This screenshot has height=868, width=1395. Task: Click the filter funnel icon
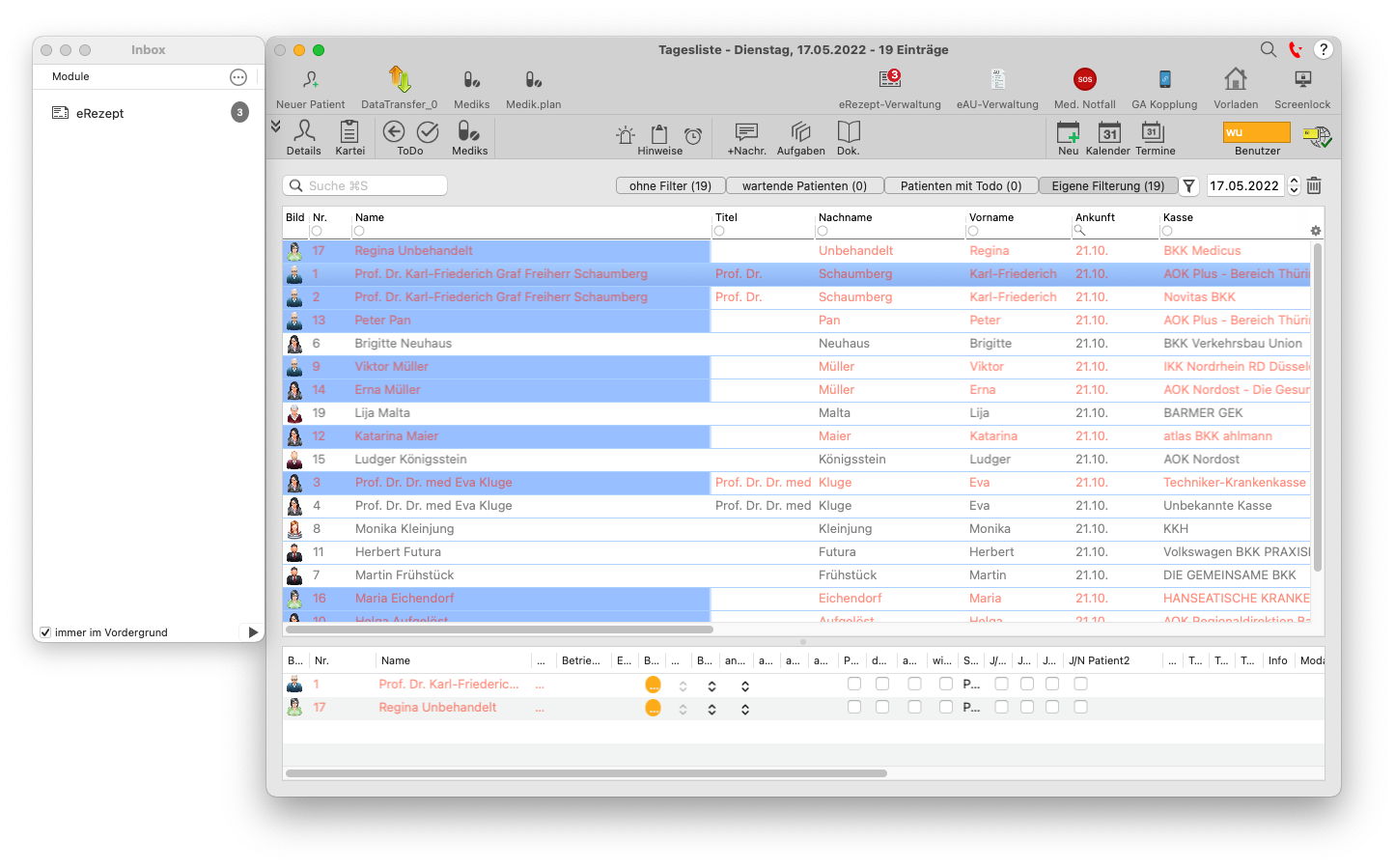pyautogui.click(x=1189, y=186)
